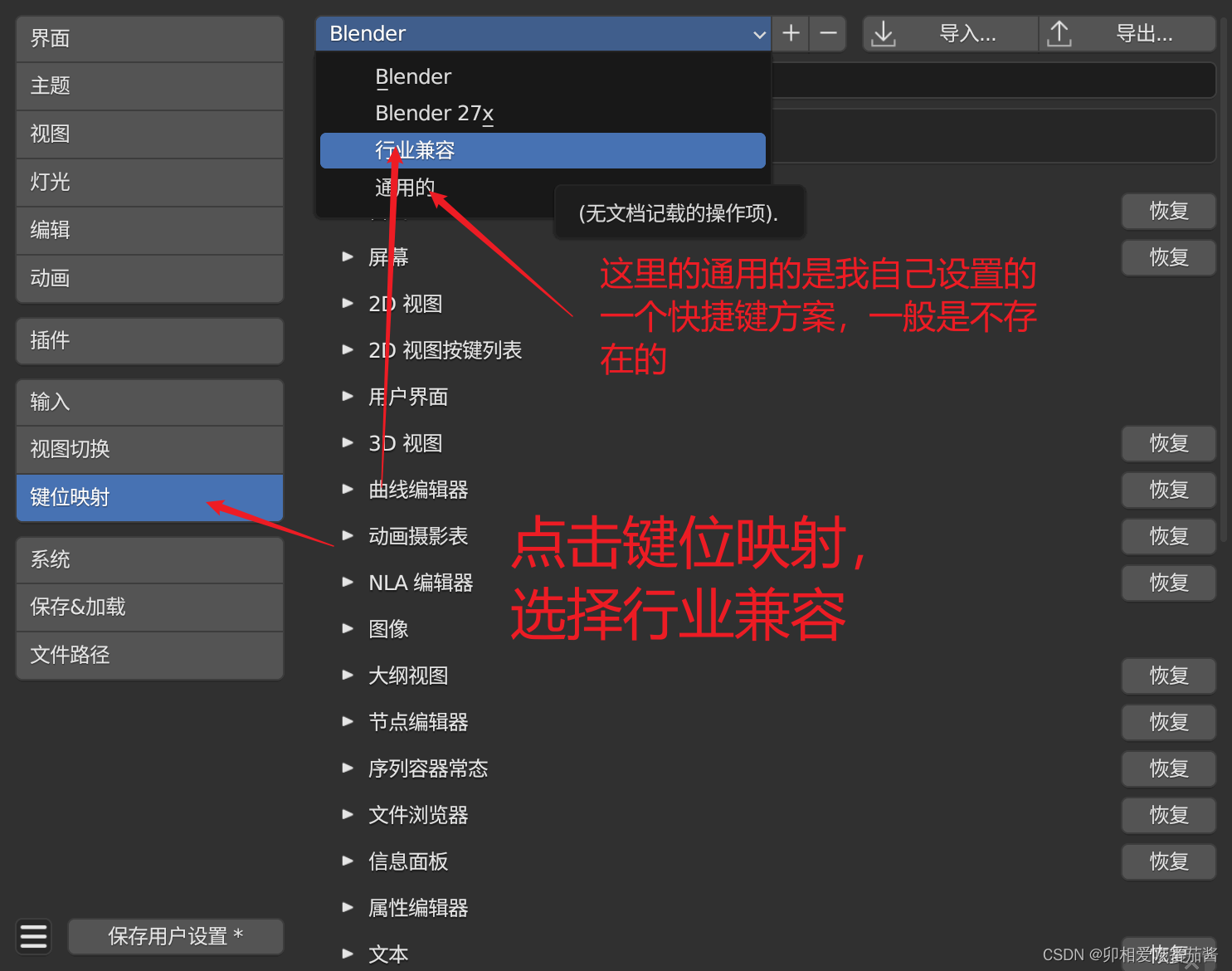1232x971 pixels.
Task: Expand the 节点编辑器 keymap category
Action: coord(348,722)
